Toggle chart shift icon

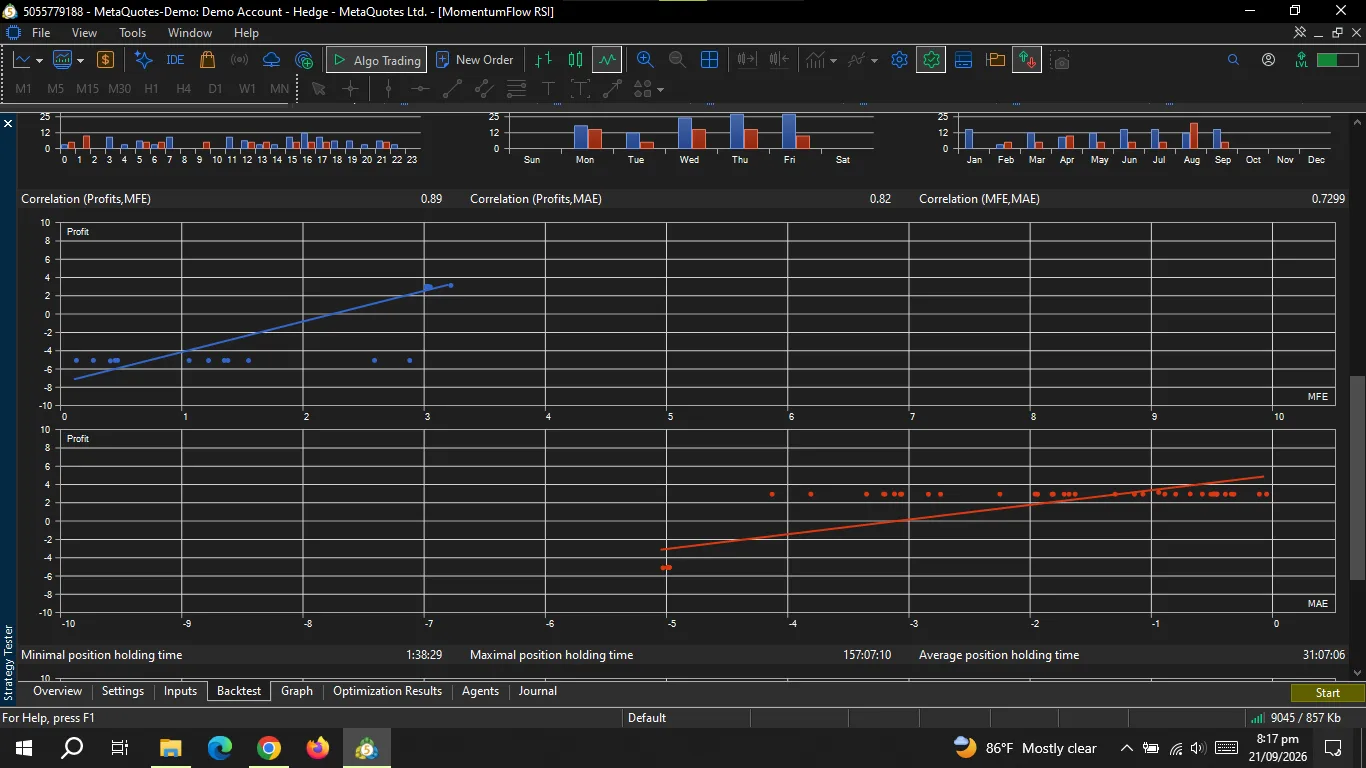tap(779, 60)
